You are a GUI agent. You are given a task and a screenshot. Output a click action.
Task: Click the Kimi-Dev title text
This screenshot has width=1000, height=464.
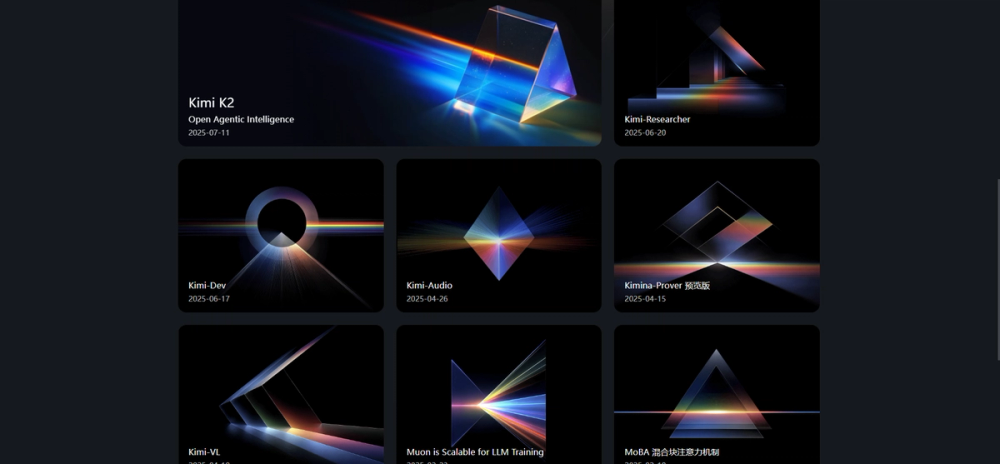207,286
